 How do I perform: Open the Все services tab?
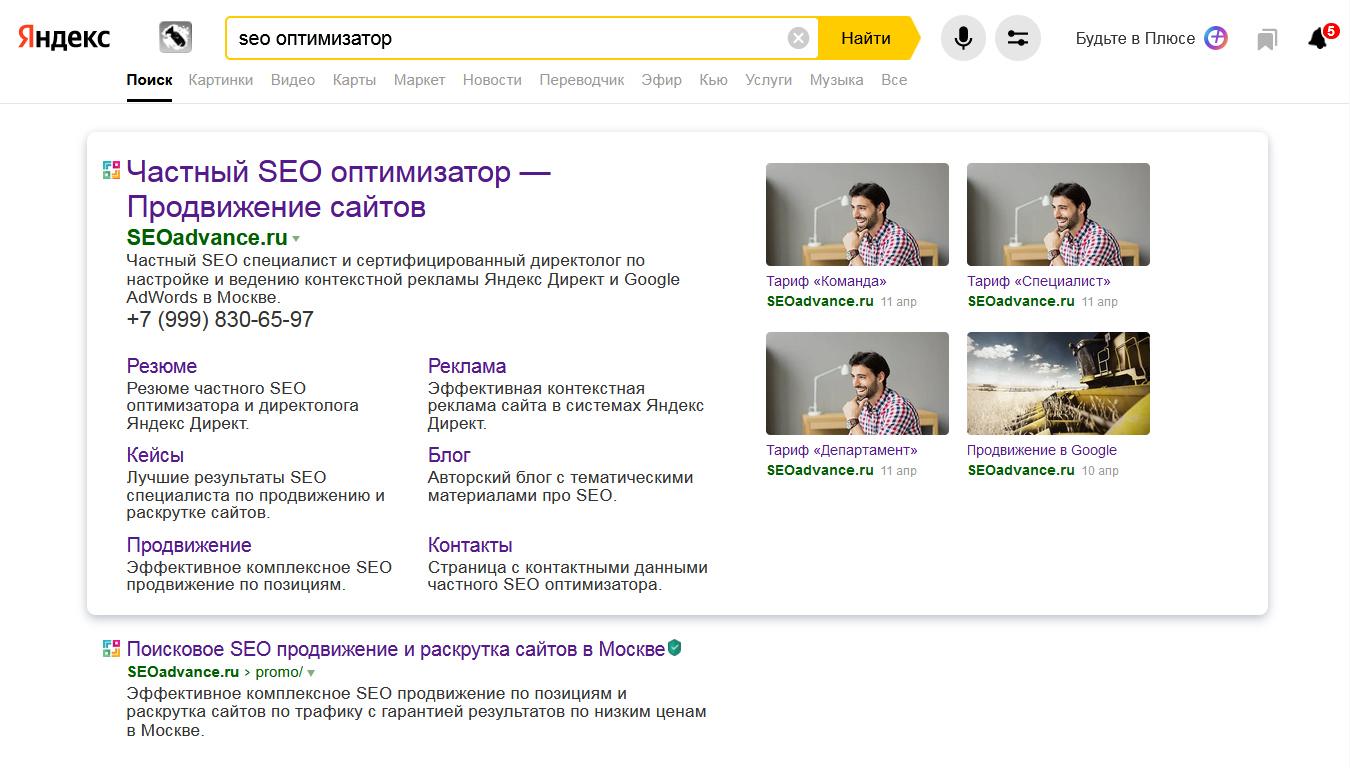coord(894,80)
